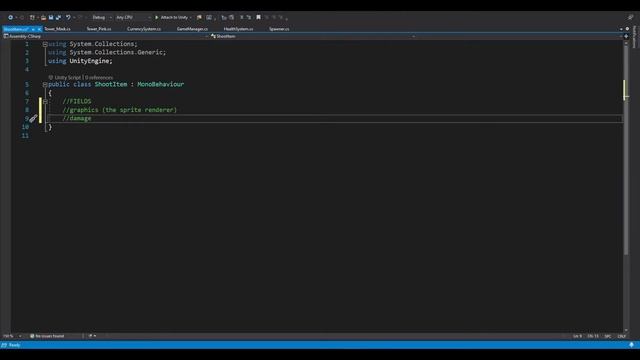The image size is (640, 360).
Task: Click the '//graphics (the sprite renderer)' comment
Action: click(120, 110)
